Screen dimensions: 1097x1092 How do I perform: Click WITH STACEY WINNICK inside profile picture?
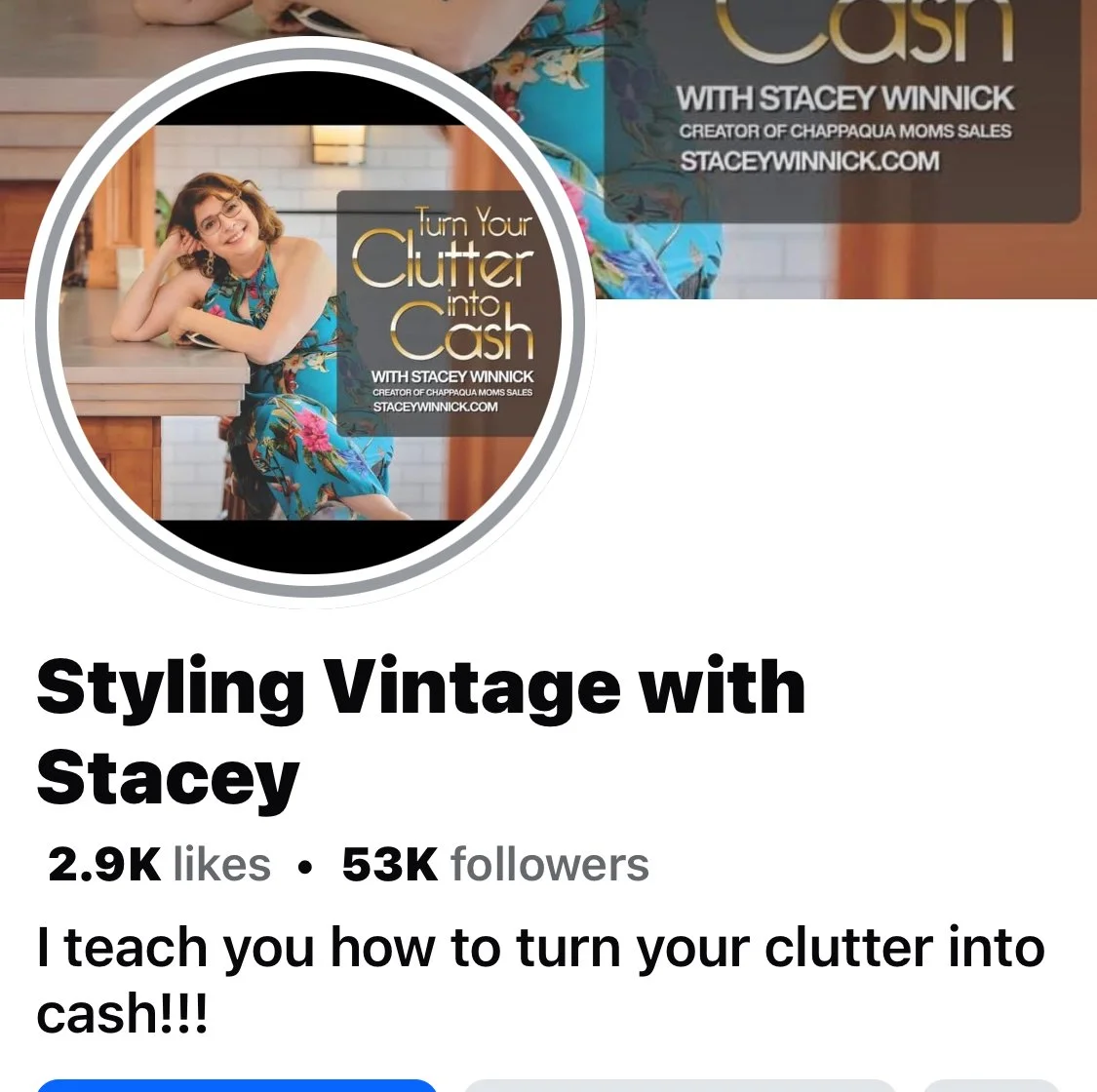click(451, 377)
